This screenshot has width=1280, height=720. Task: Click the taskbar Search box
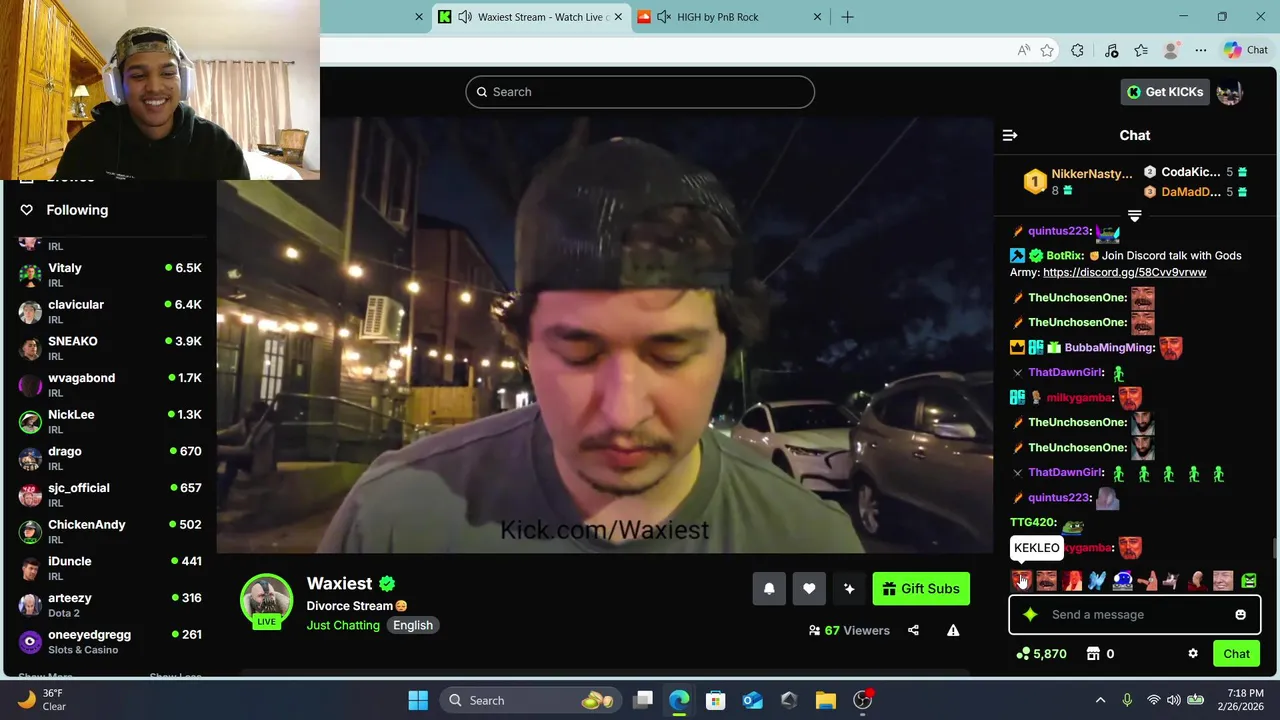coord(532,700)
